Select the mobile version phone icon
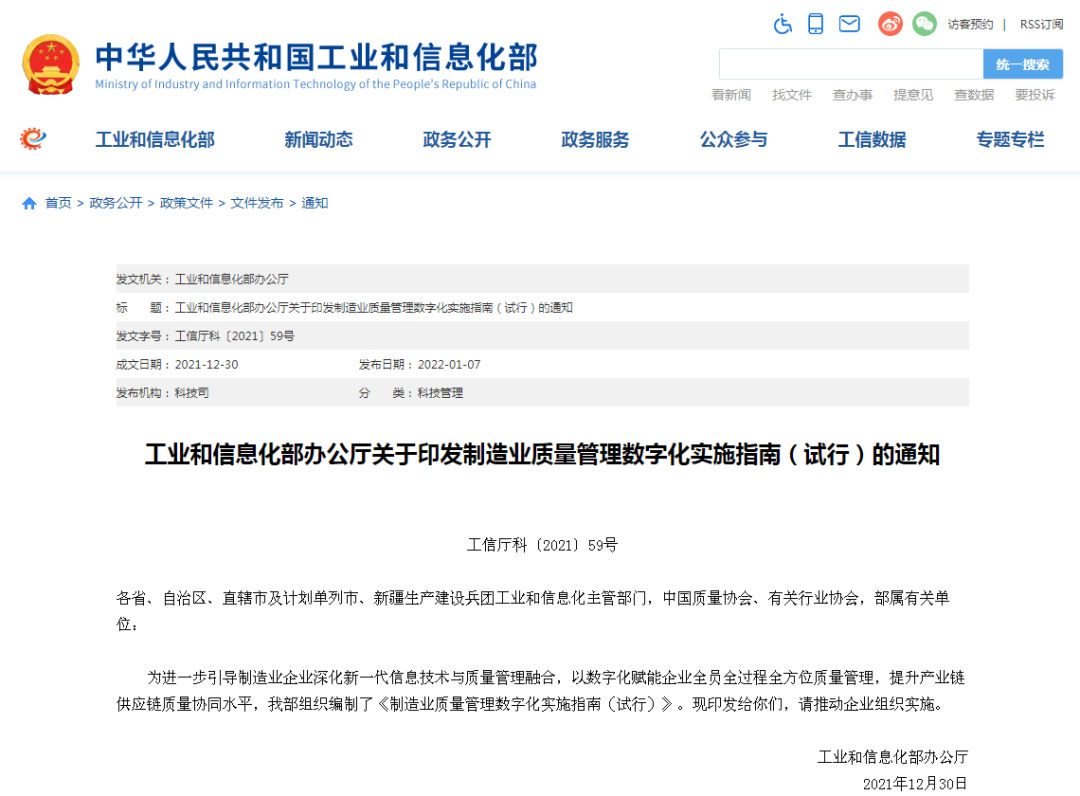The image size is (1080, 796). [815, 23]
